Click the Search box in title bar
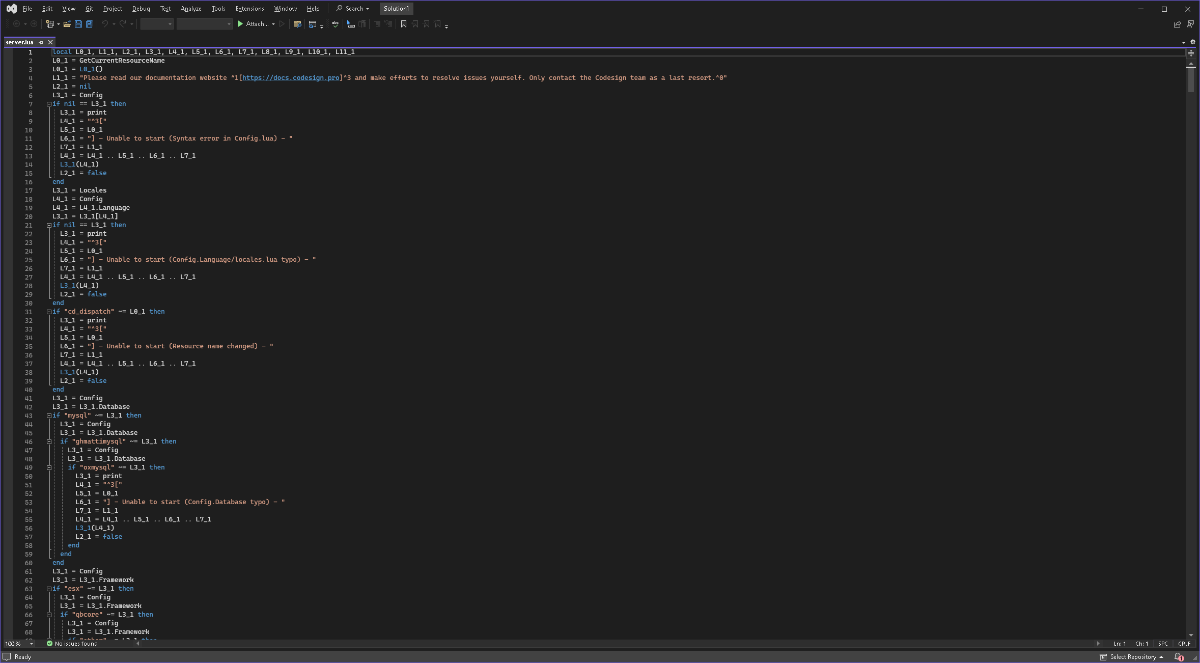Screen dimensions: 1200x663 352,8
